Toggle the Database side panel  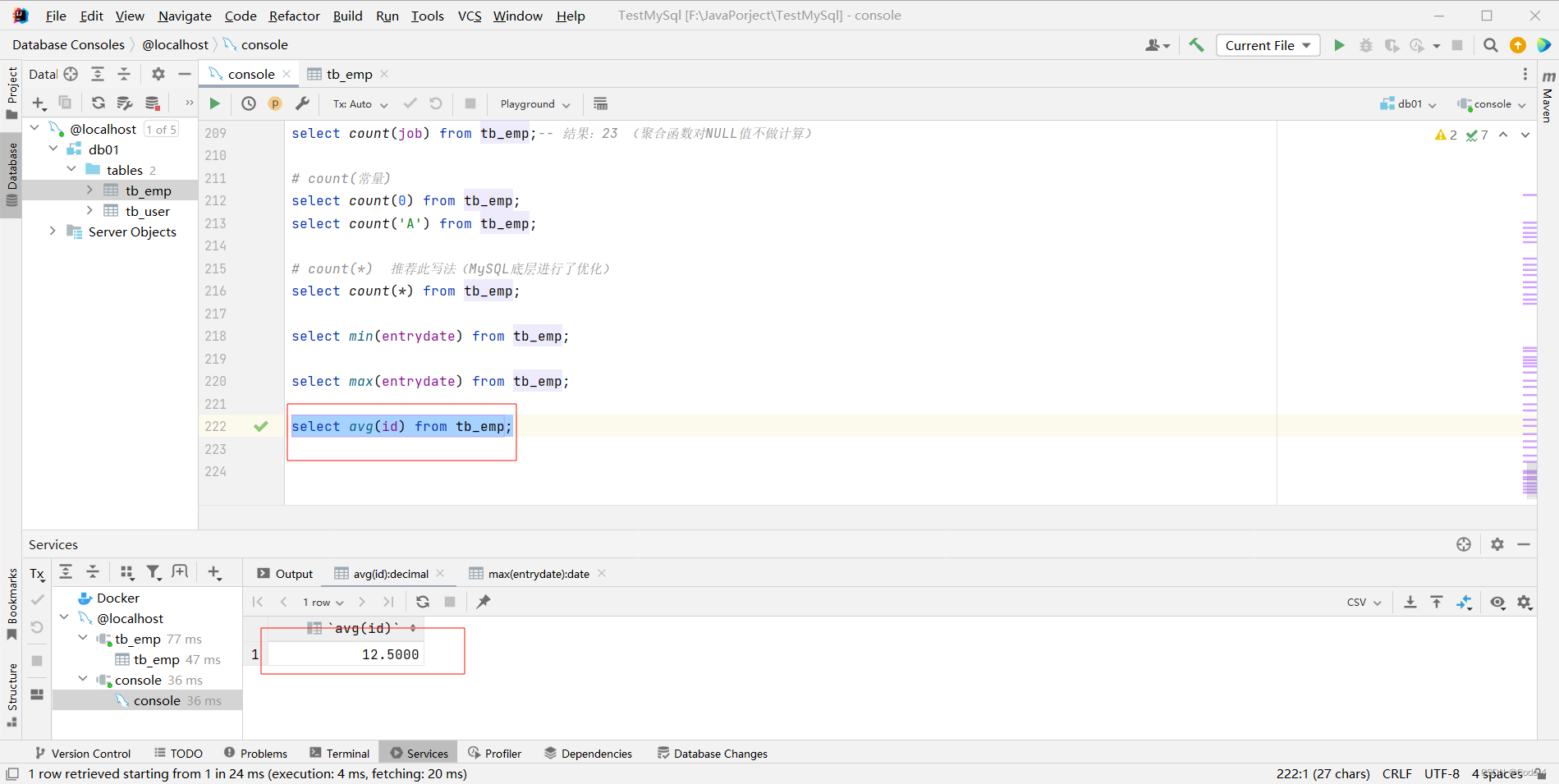[11, 173]
